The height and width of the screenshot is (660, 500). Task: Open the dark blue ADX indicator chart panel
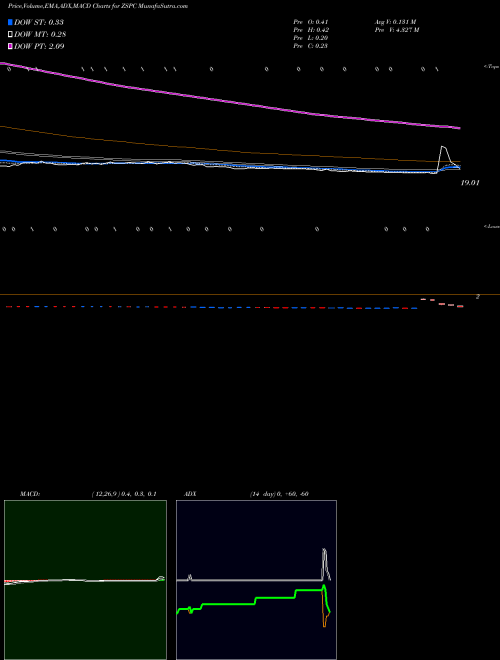(256, 580)
